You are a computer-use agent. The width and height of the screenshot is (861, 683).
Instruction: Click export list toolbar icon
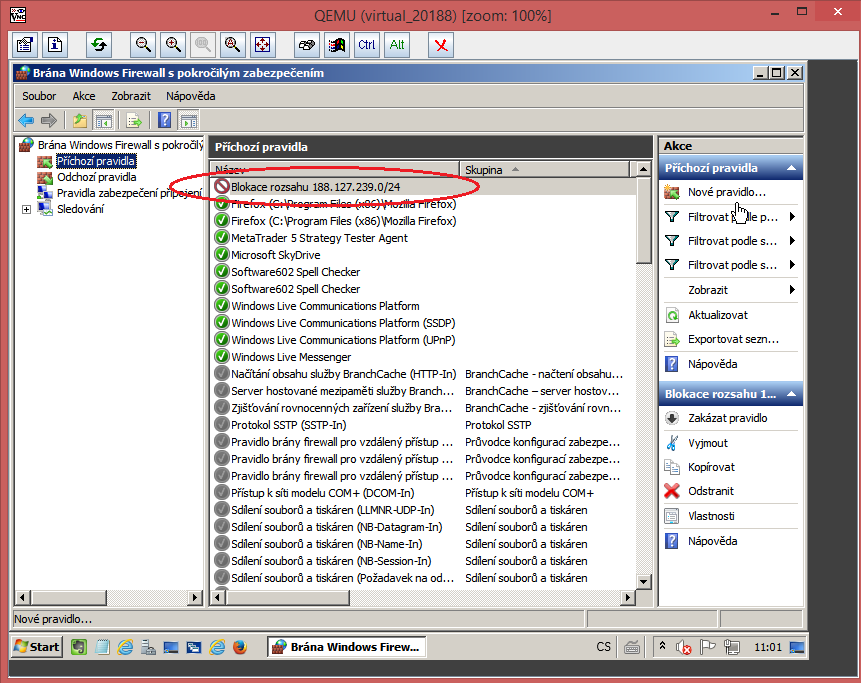point(133,120)
